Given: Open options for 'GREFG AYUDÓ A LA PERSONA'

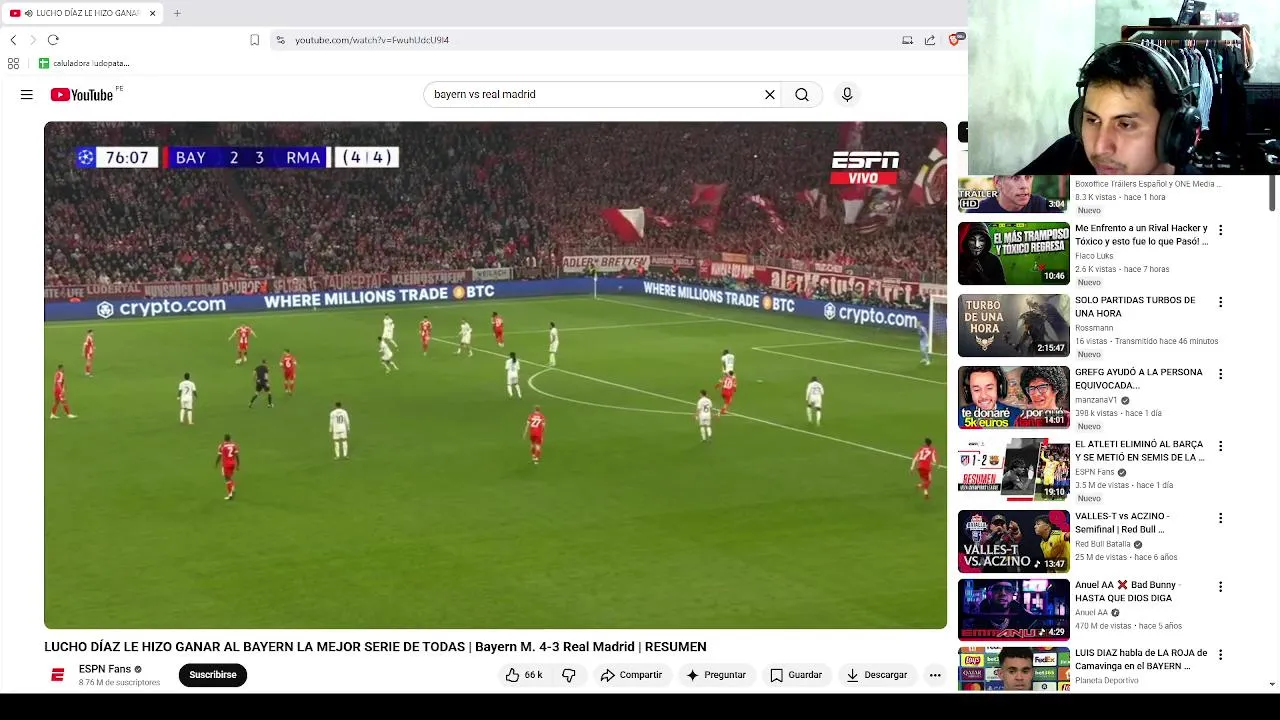Looking at the screenshot, I should (1220, 374).
